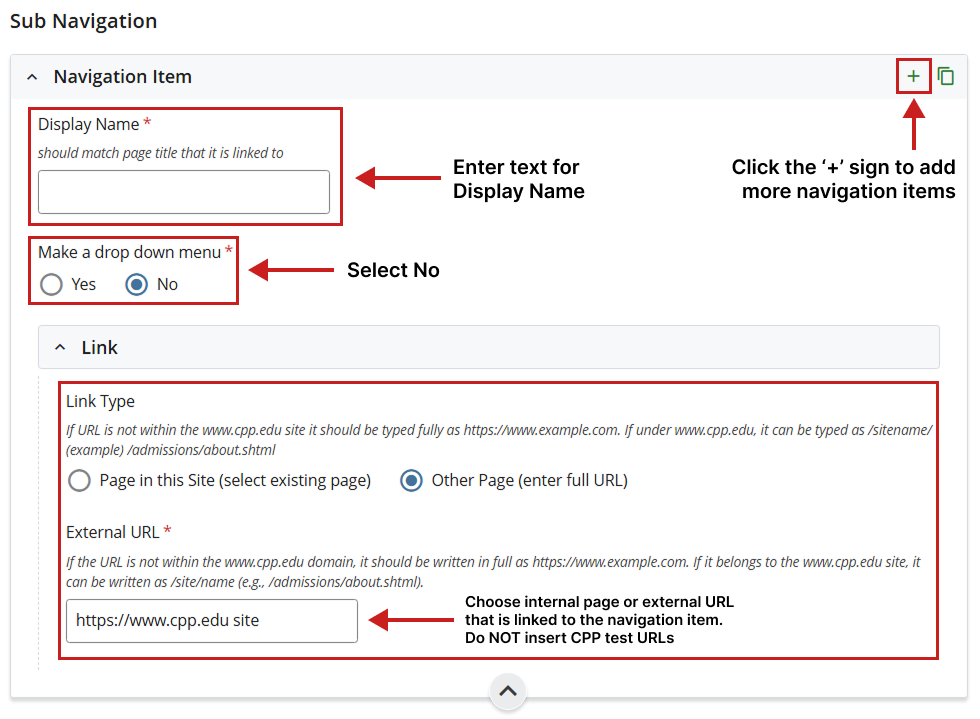
Task: Click the Display Name text field
Action: point(184,192)
